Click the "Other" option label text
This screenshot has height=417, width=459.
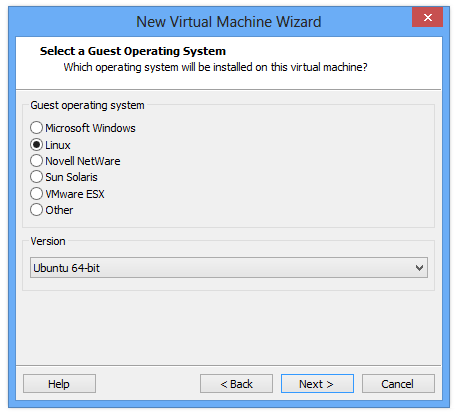[59, 210]
